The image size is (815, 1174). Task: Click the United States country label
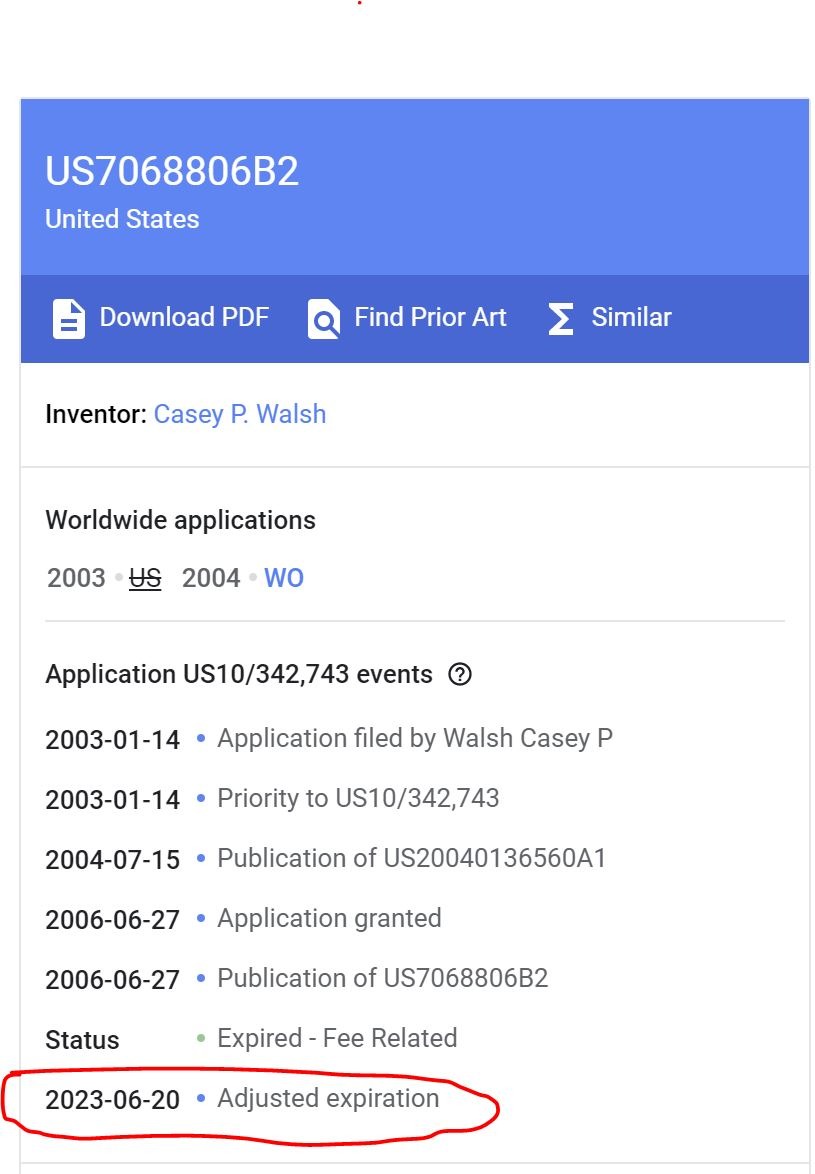(x=122, y=219)
